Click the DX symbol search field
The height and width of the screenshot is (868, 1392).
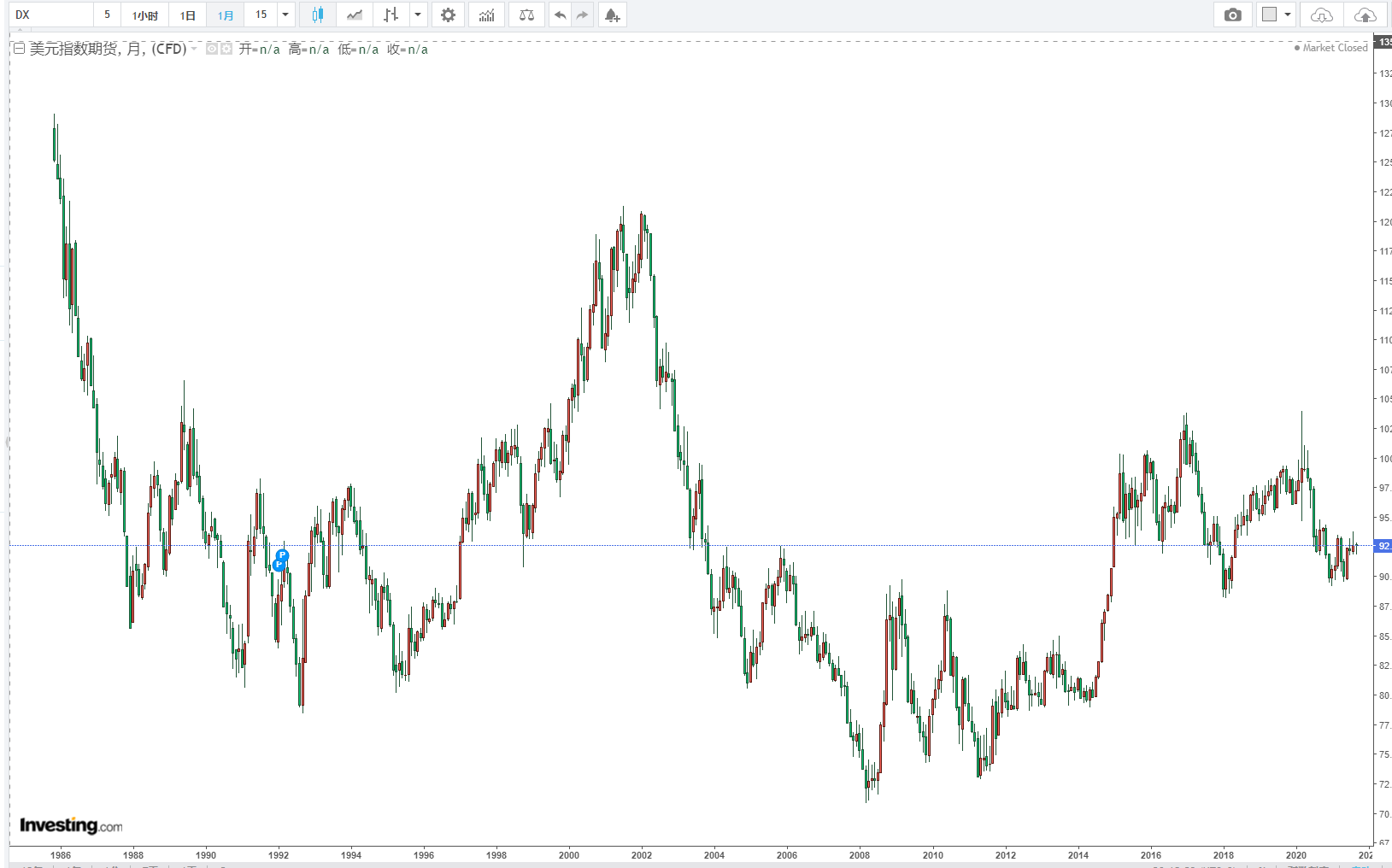[51, 15]
